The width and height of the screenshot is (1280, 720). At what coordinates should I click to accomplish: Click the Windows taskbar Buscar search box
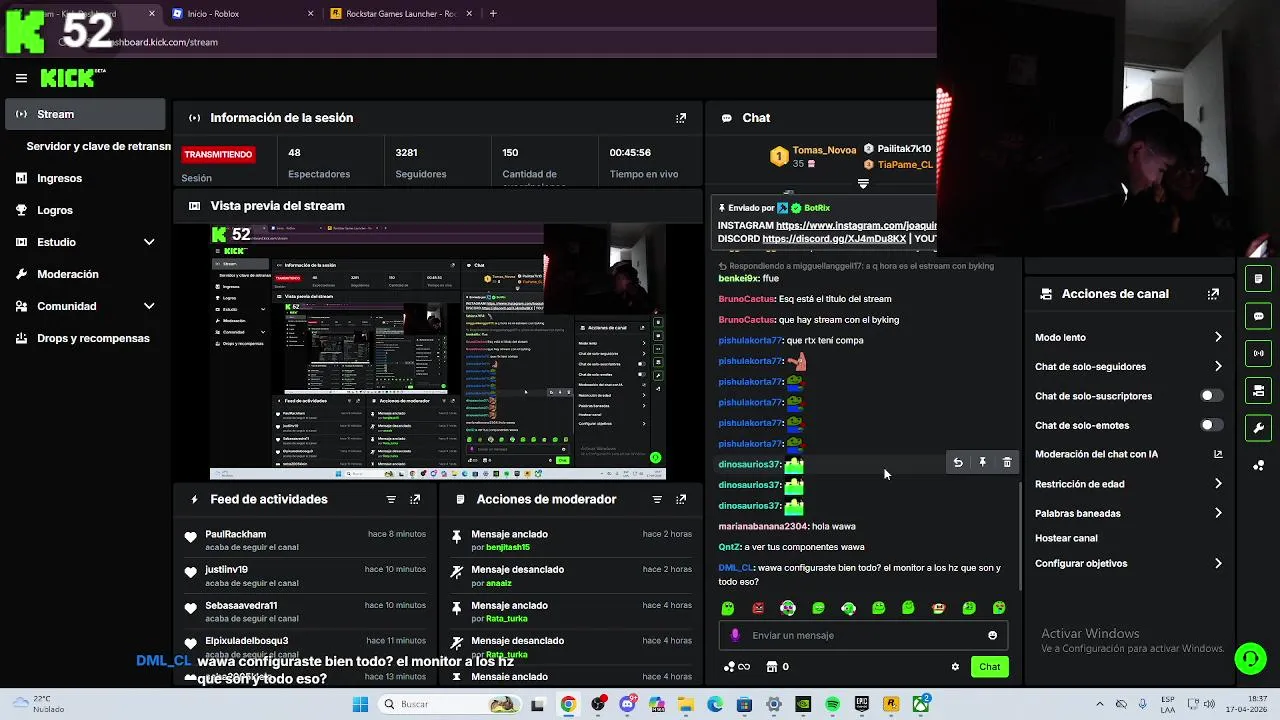450,704
